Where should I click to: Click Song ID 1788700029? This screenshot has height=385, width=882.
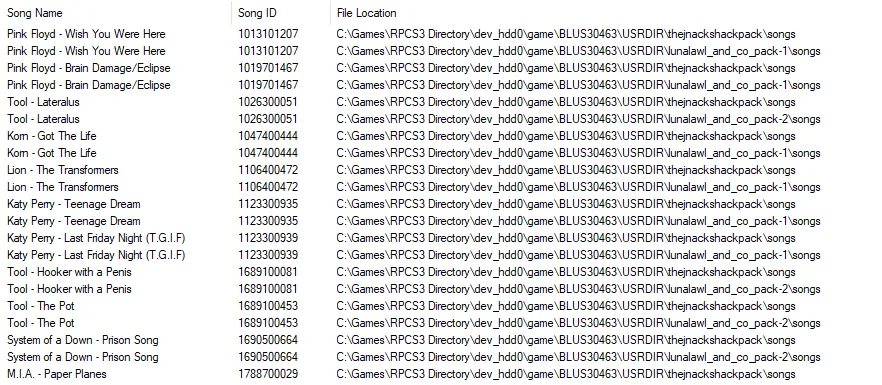coord(268,374)
